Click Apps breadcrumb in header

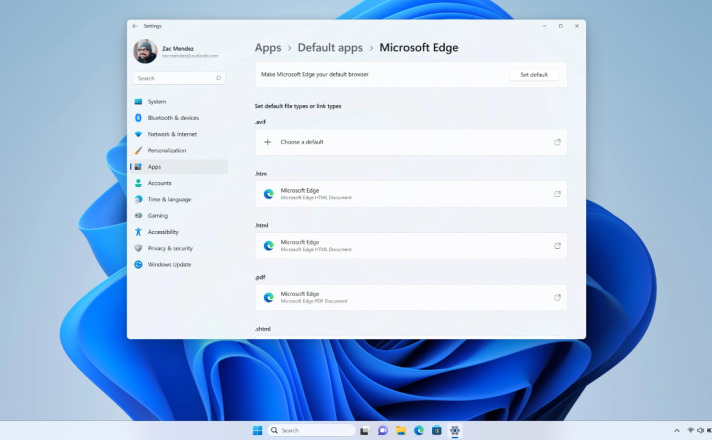[268, 48]
